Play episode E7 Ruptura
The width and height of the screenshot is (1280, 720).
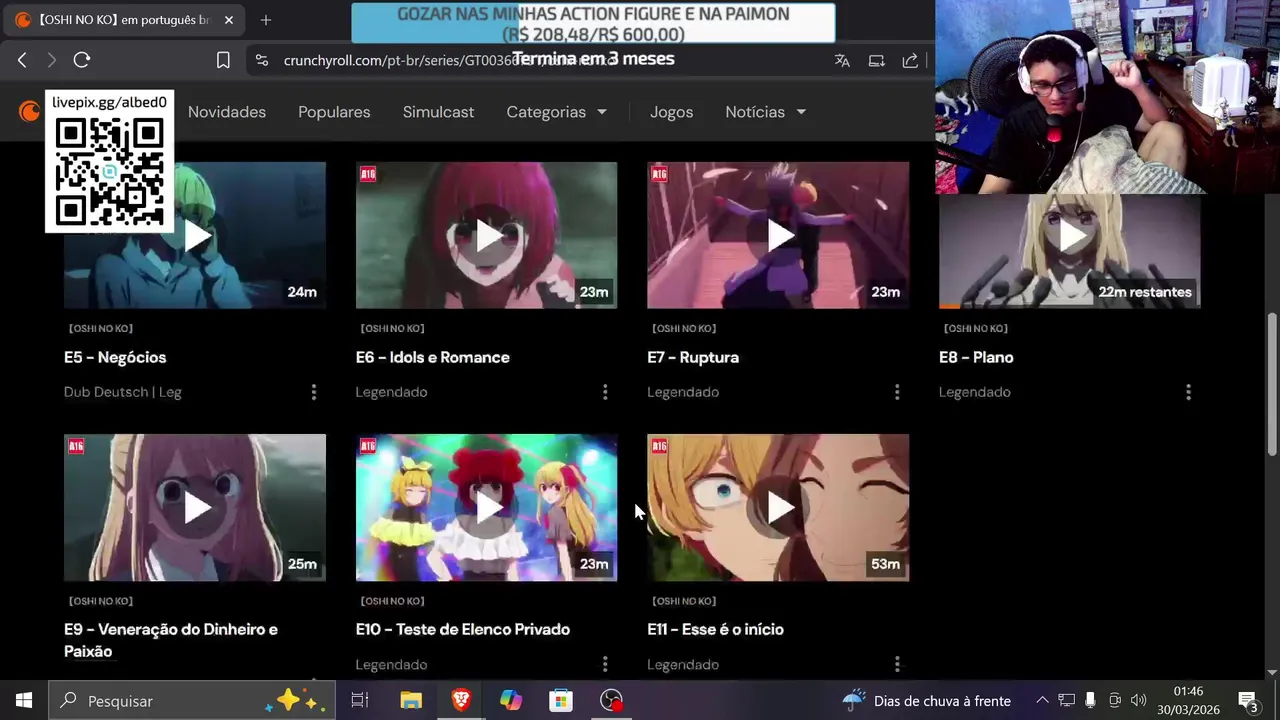[x=778, y=235]
